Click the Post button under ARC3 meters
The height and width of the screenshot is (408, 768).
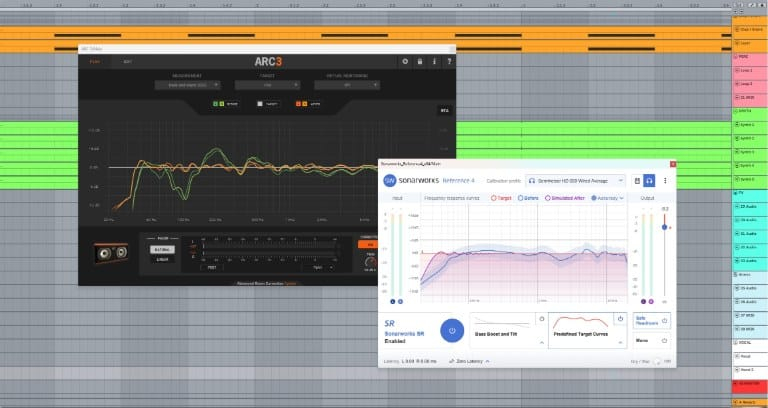(212, 267)
